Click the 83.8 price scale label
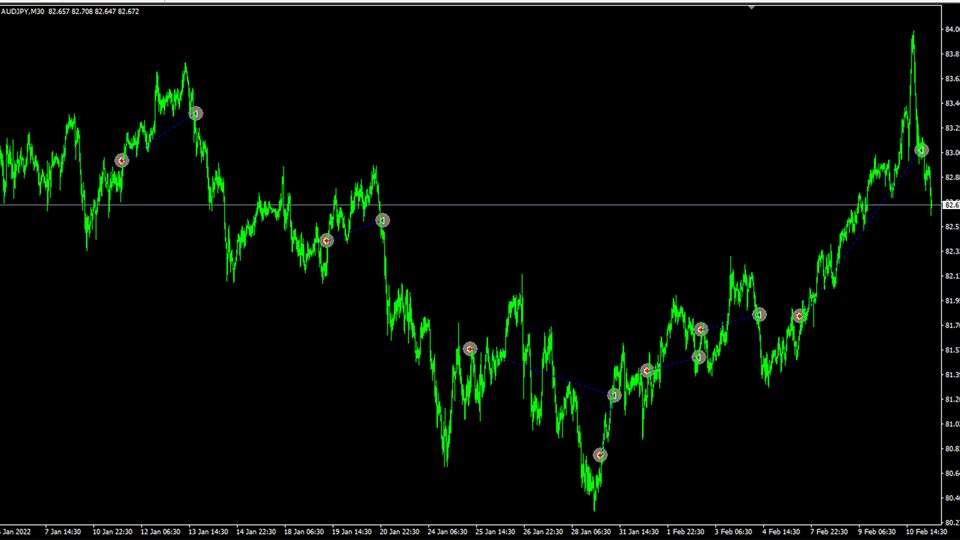The height and width of the screenshot is (540, 960). [952, 54]
